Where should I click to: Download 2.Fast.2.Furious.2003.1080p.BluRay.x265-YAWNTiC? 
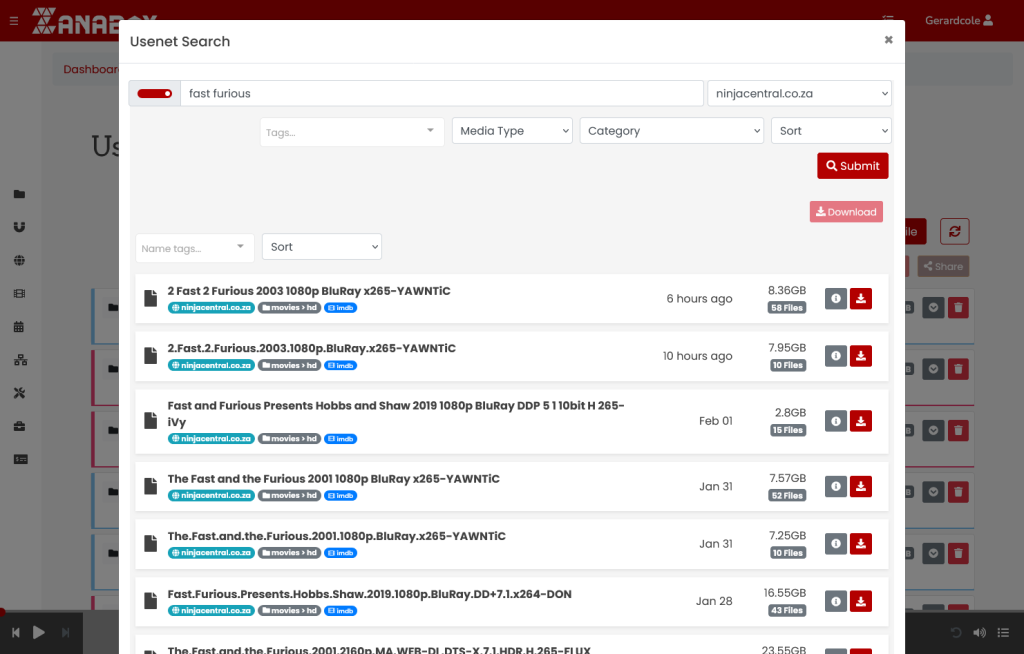[x=861, y=356]
